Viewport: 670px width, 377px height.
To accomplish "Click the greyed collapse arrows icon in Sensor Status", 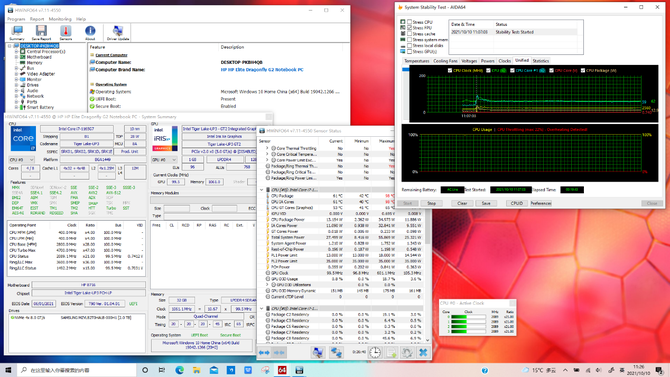I will (279, 353).
